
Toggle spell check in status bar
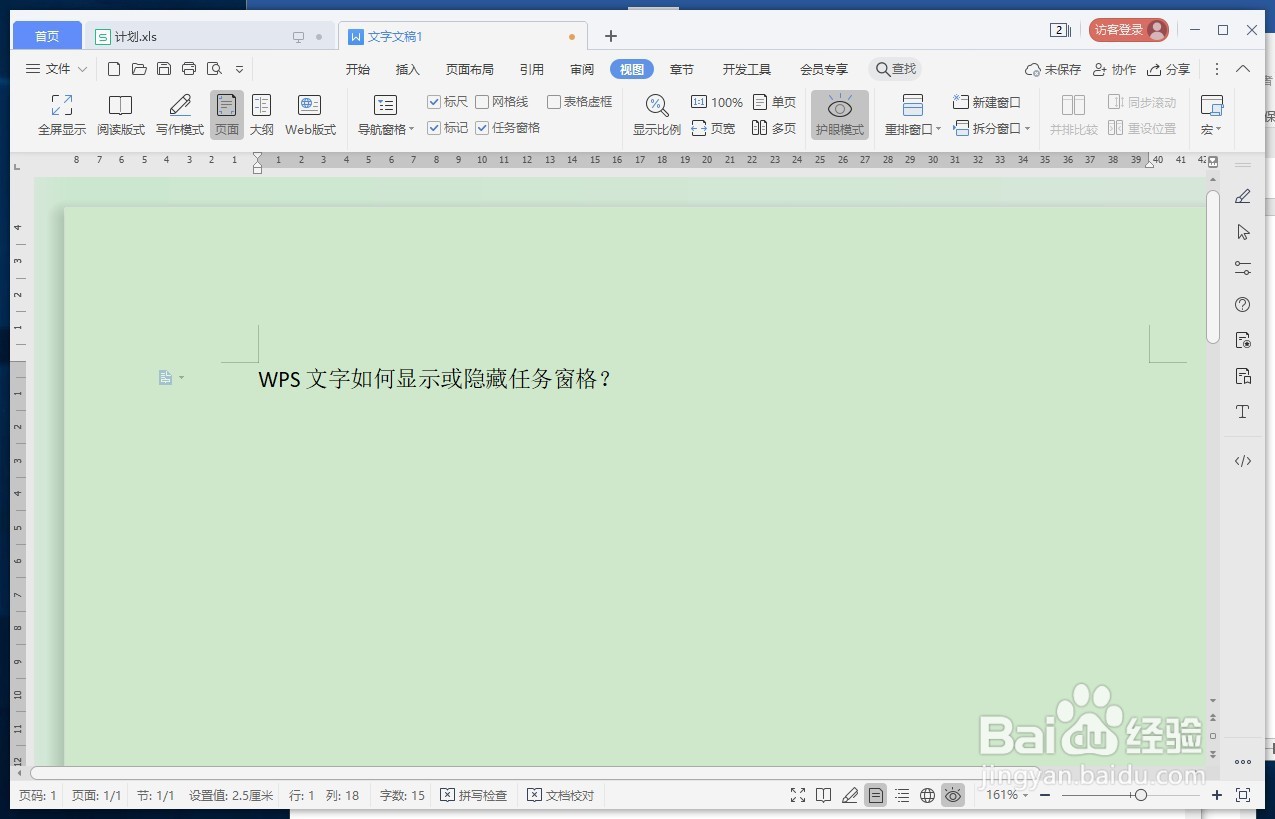point(474,795)
